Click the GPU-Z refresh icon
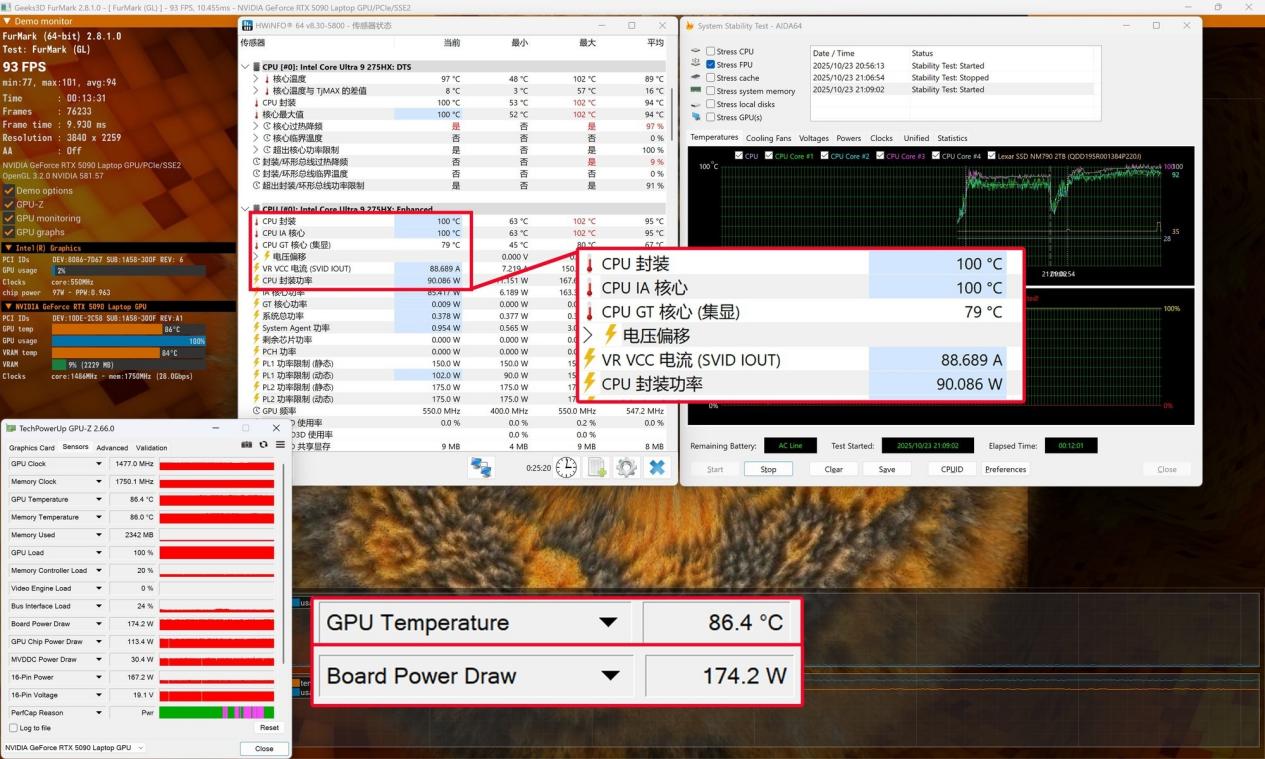Viewport: 1265px width, 759px height. tap(263, 445)
